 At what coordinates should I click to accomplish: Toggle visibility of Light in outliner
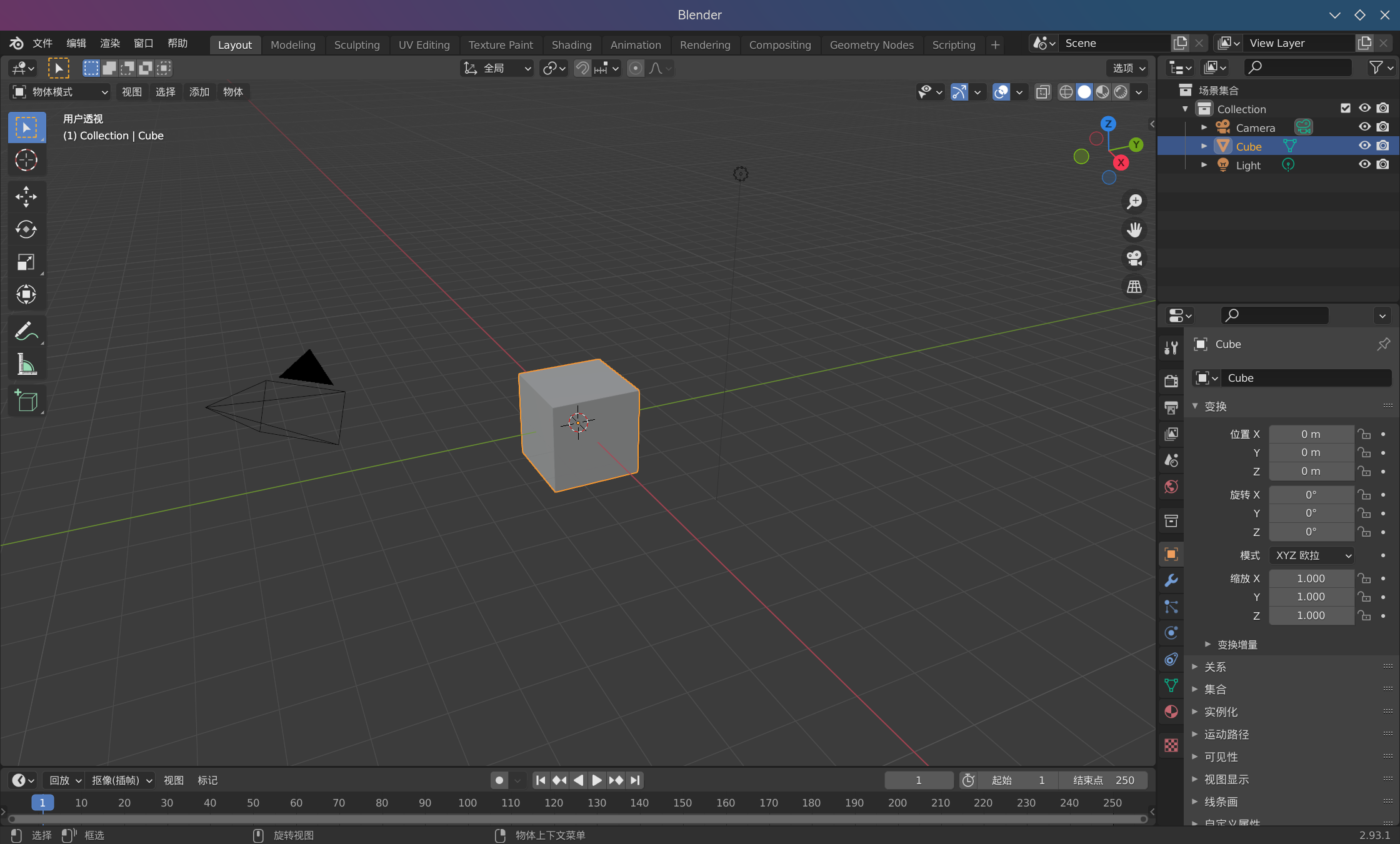coord(1364,164)
